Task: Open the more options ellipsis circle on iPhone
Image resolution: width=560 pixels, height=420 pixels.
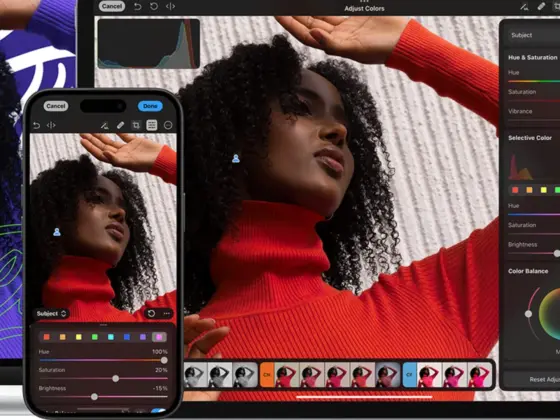Action: (168, 125)
